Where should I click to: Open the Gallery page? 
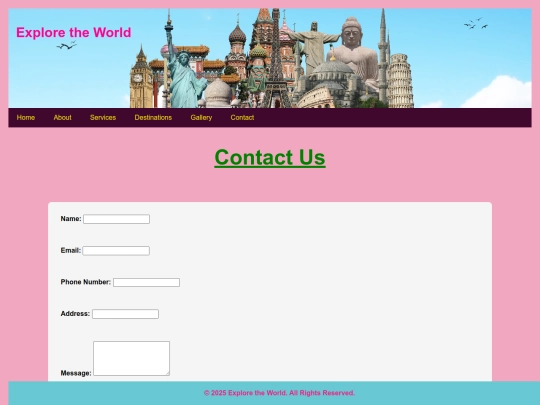click(x=201, y=118)
